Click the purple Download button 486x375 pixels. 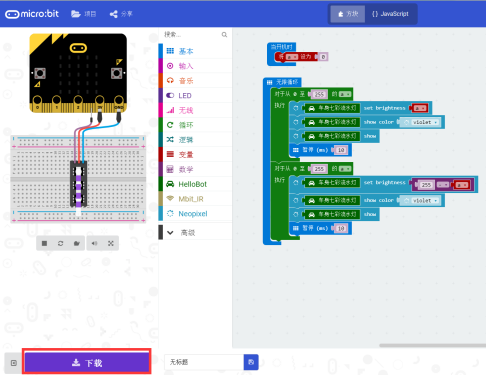click(87, 363)
